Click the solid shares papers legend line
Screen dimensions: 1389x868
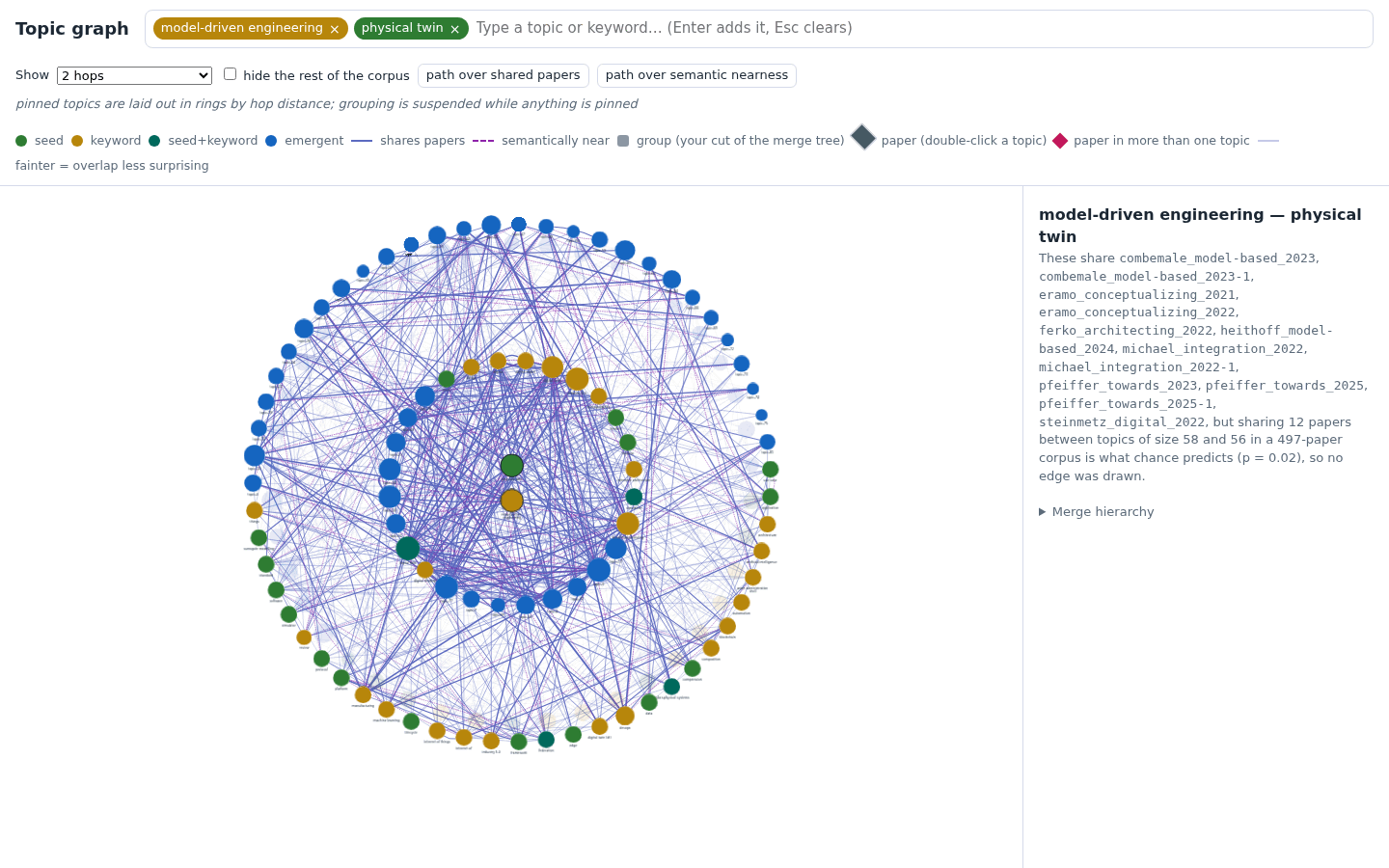coord(362,141)
